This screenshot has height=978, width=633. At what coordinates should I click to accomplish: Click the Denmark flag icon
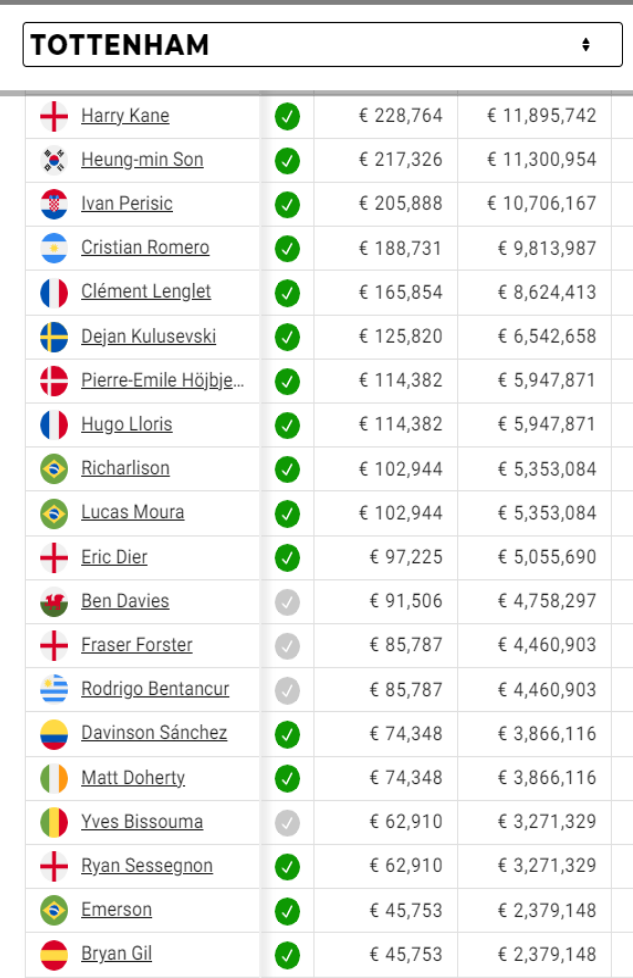point(54,380)
